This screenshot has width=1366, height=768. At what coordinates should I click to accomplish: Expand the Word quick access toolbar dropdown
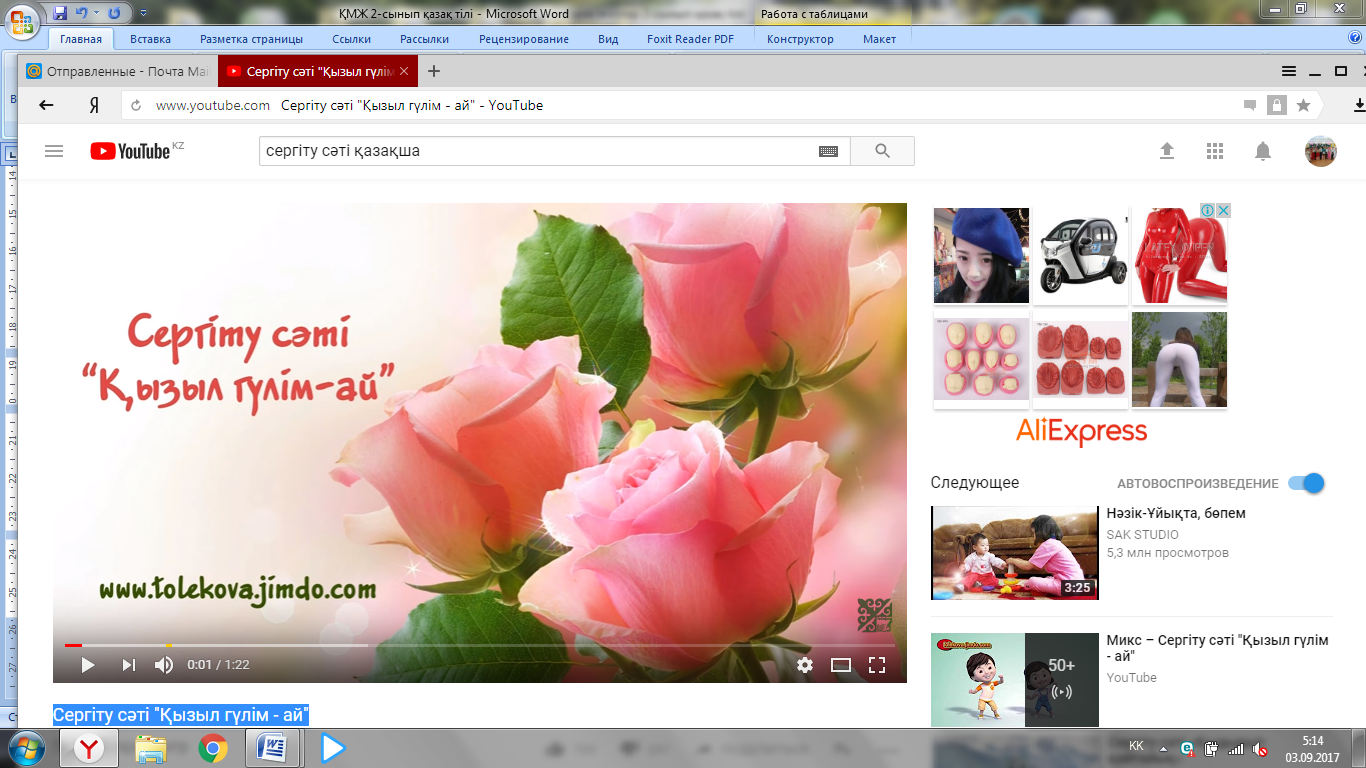[143, 14]
